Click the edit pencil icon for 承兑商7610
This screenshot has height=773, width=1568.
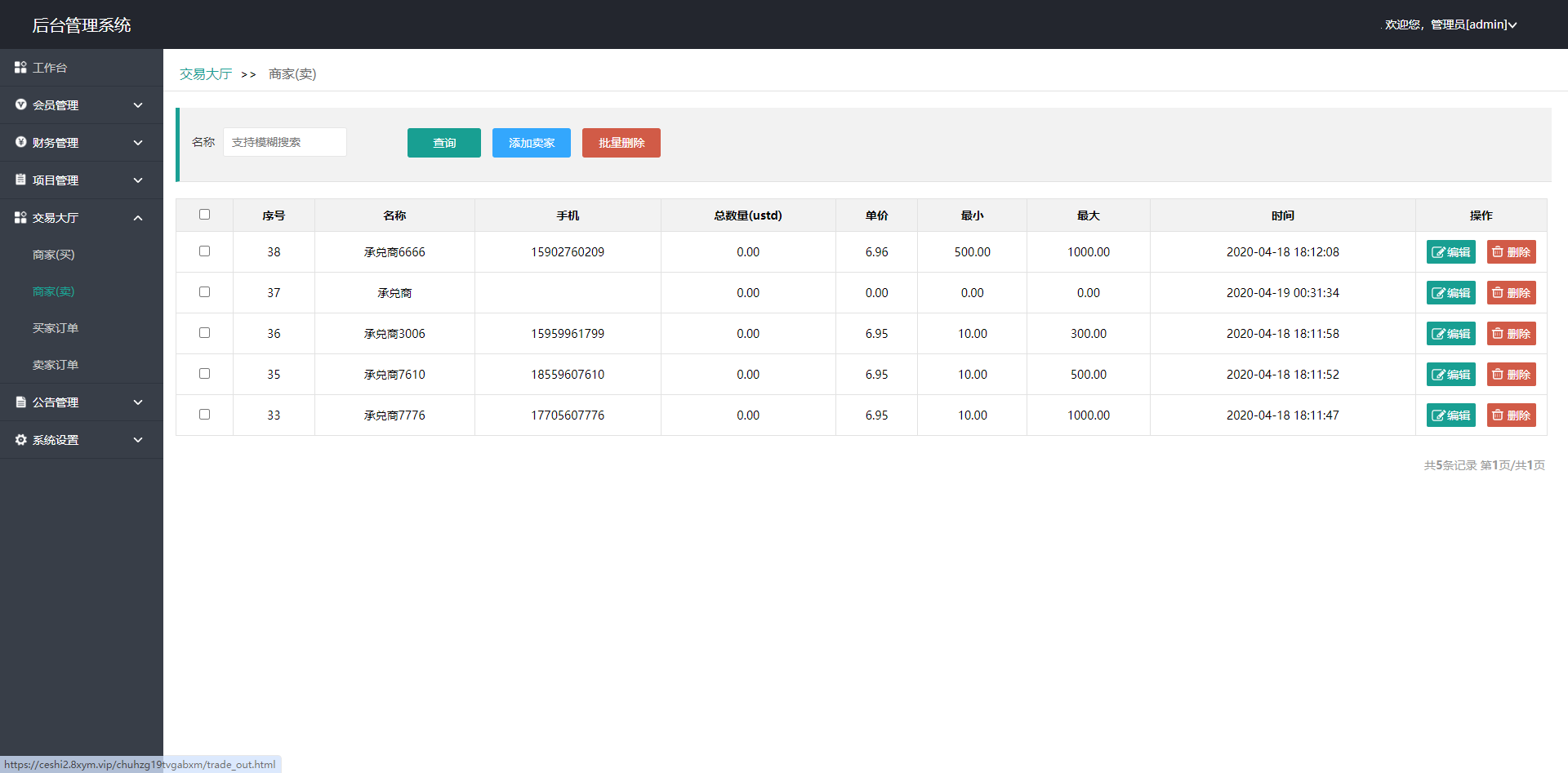[x=1438, y=375]
